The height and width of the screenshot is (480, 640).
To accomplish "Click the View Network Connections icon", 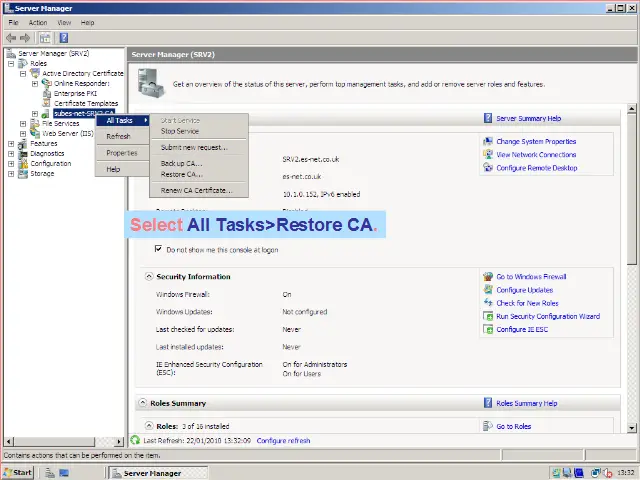I will (x=488, y=154).
